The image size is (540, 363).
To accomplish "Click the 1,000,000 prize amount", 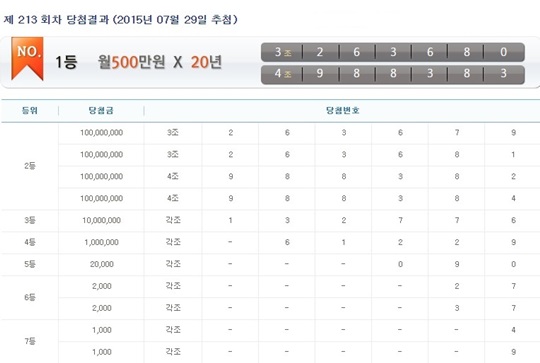I will (102, 242).
